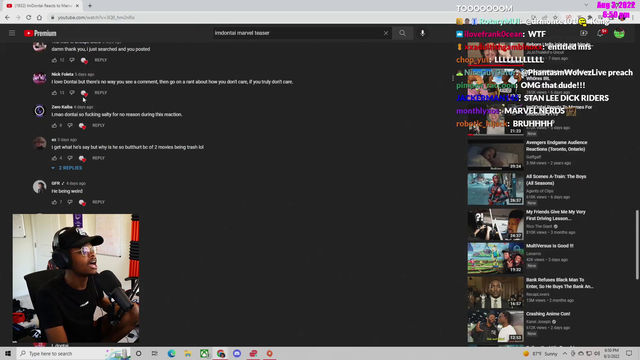Open the account avatar menu
The height and width of the screenshot is (360, 640).
coord(619,33)
